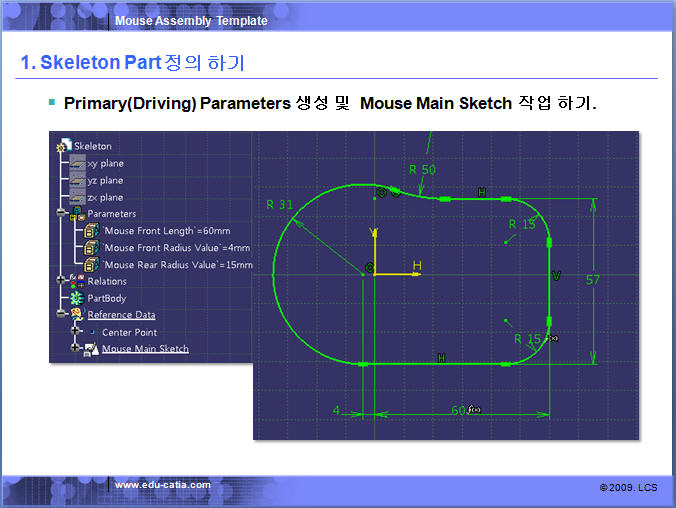Image resolution: width=676 pixels, height=508 pixels.
Task: Expand the Relations tree node
Action: coord(61,282)
